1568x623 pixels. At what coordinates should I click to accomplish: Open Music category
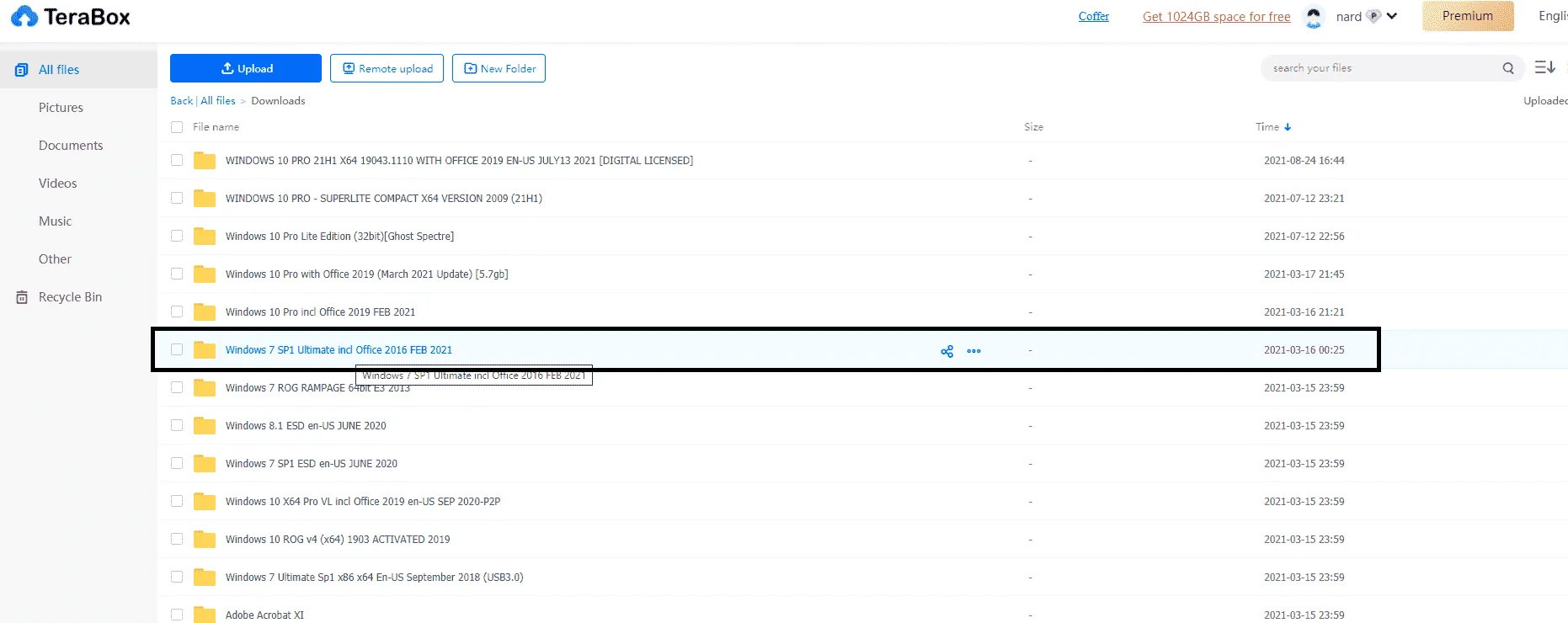[x=55, y=221]
